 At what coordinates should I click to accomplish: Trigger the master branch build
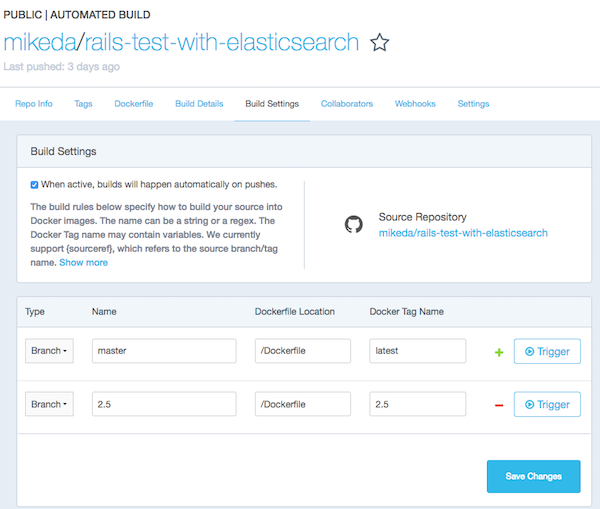point(547,351)
